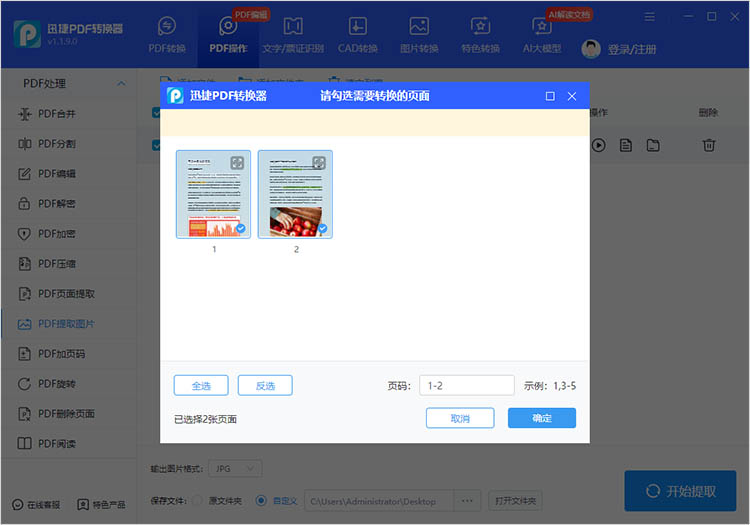Viewport: 750px width, 525px height.
Task: Click the play icon in operations column
Action: tap(599, 145)
